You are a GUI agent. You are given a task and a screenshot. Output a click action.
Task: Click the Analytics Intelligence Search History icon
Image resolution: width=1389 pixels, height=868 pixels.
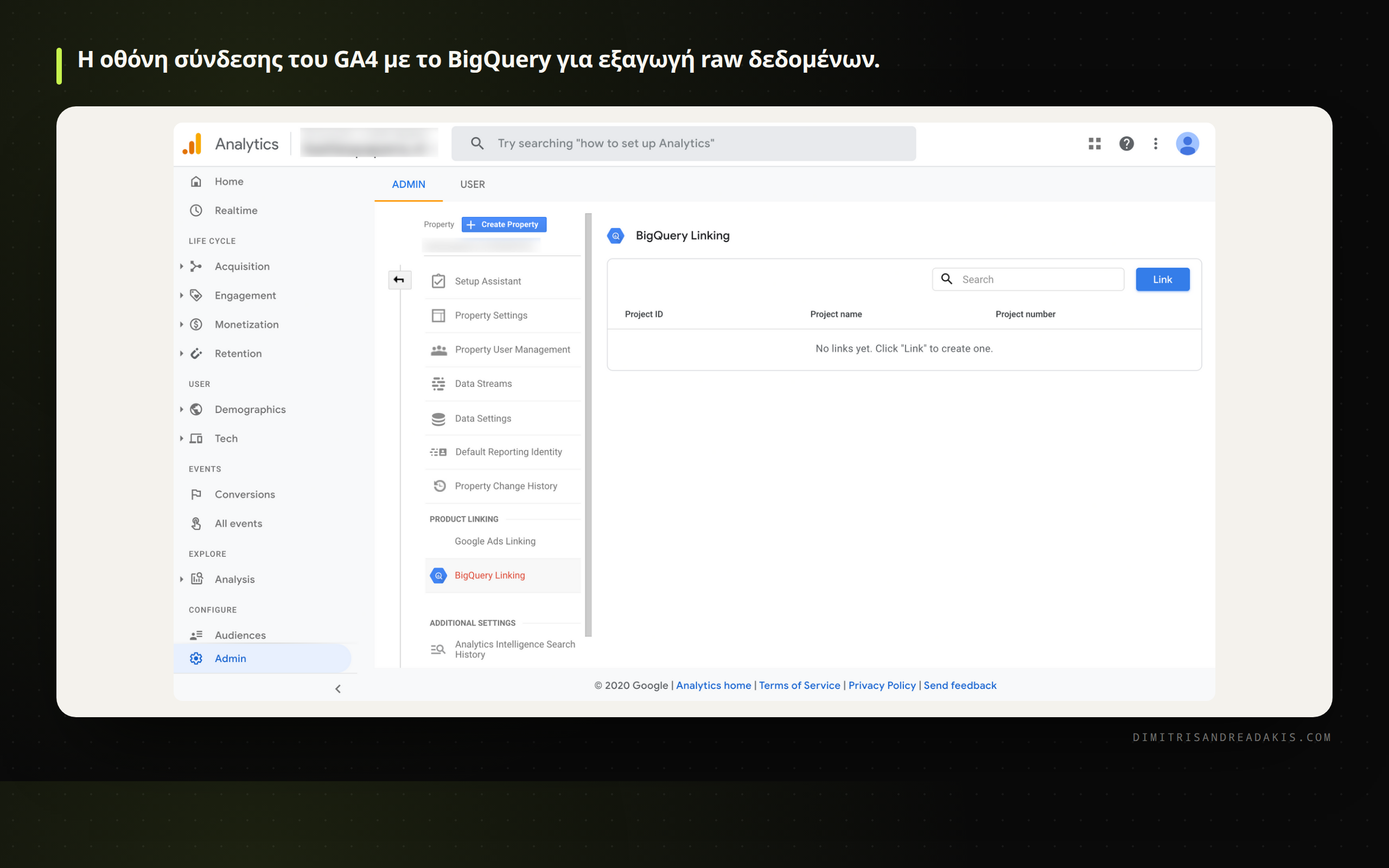point(438,649)
